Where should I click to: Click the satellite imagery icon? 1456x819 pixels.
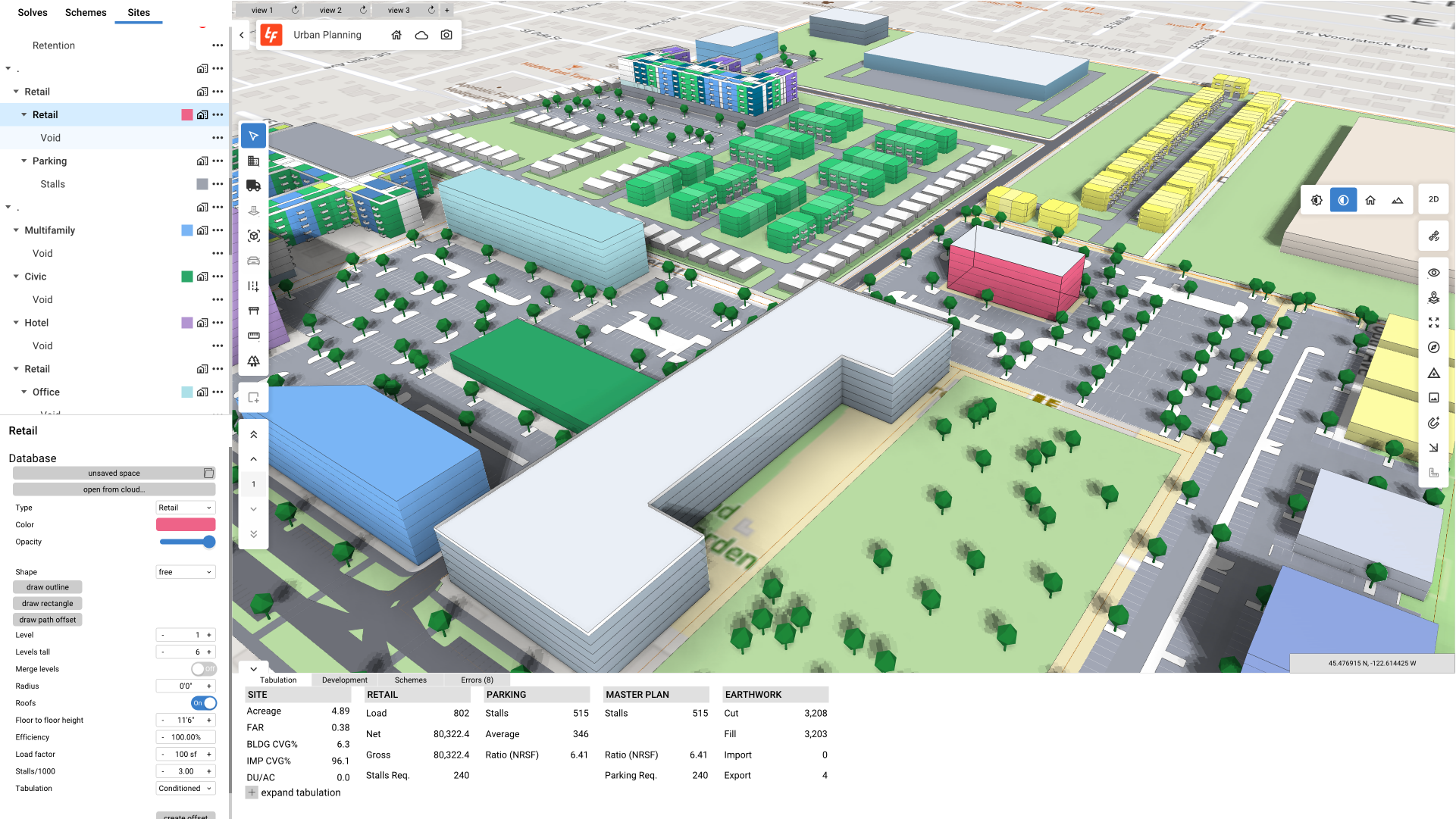(1433, 236)
